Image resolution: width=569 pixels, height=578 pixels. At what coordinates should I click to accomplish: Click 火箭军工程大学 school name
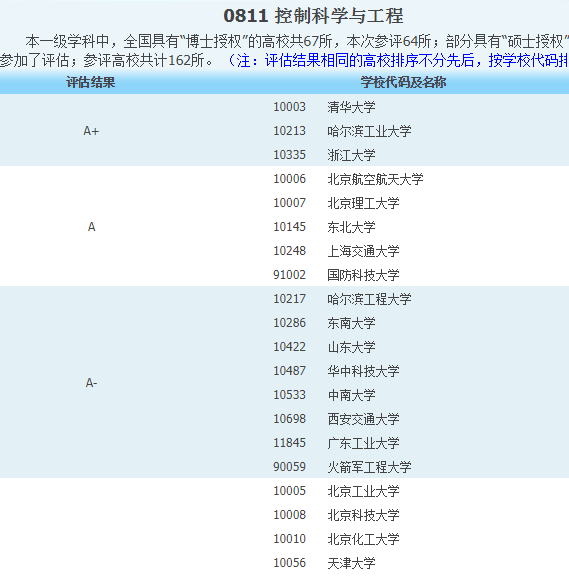(369, 467)
